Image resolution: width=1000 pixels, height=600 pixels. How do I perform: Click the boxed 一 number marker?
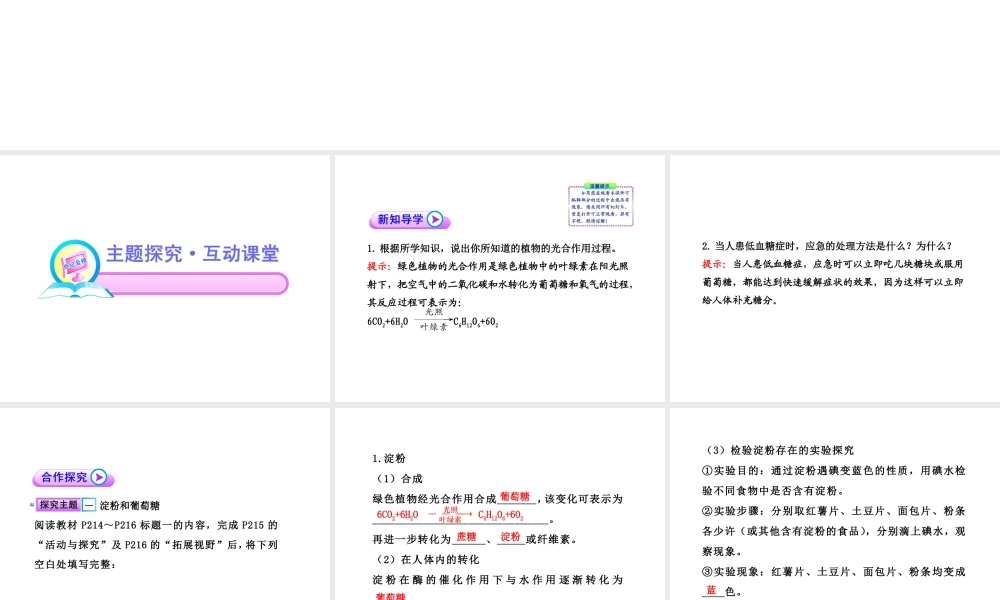89,505
